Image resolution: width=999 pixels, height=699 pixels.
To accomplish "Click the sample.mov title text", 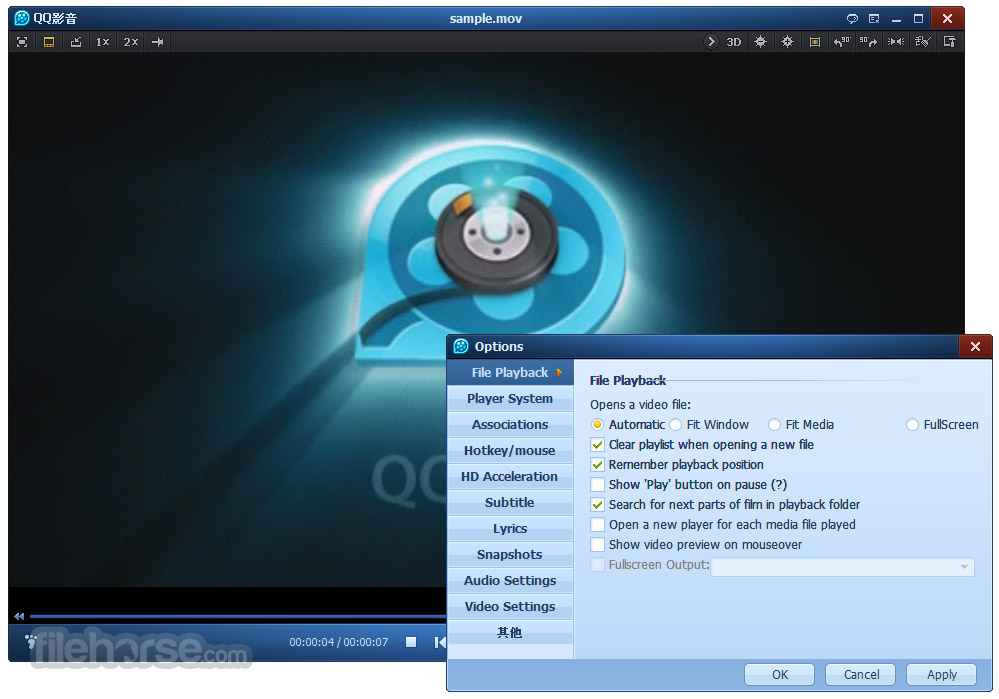I will tap(486, 18).
